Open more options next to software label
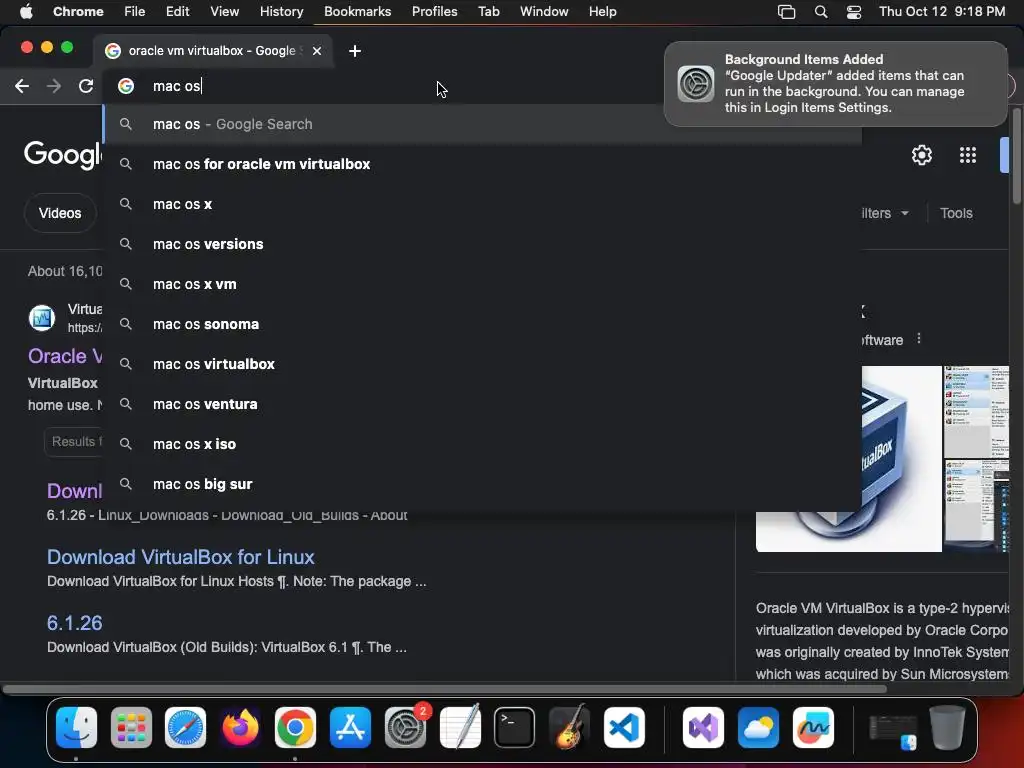 (x=919, y=338)
